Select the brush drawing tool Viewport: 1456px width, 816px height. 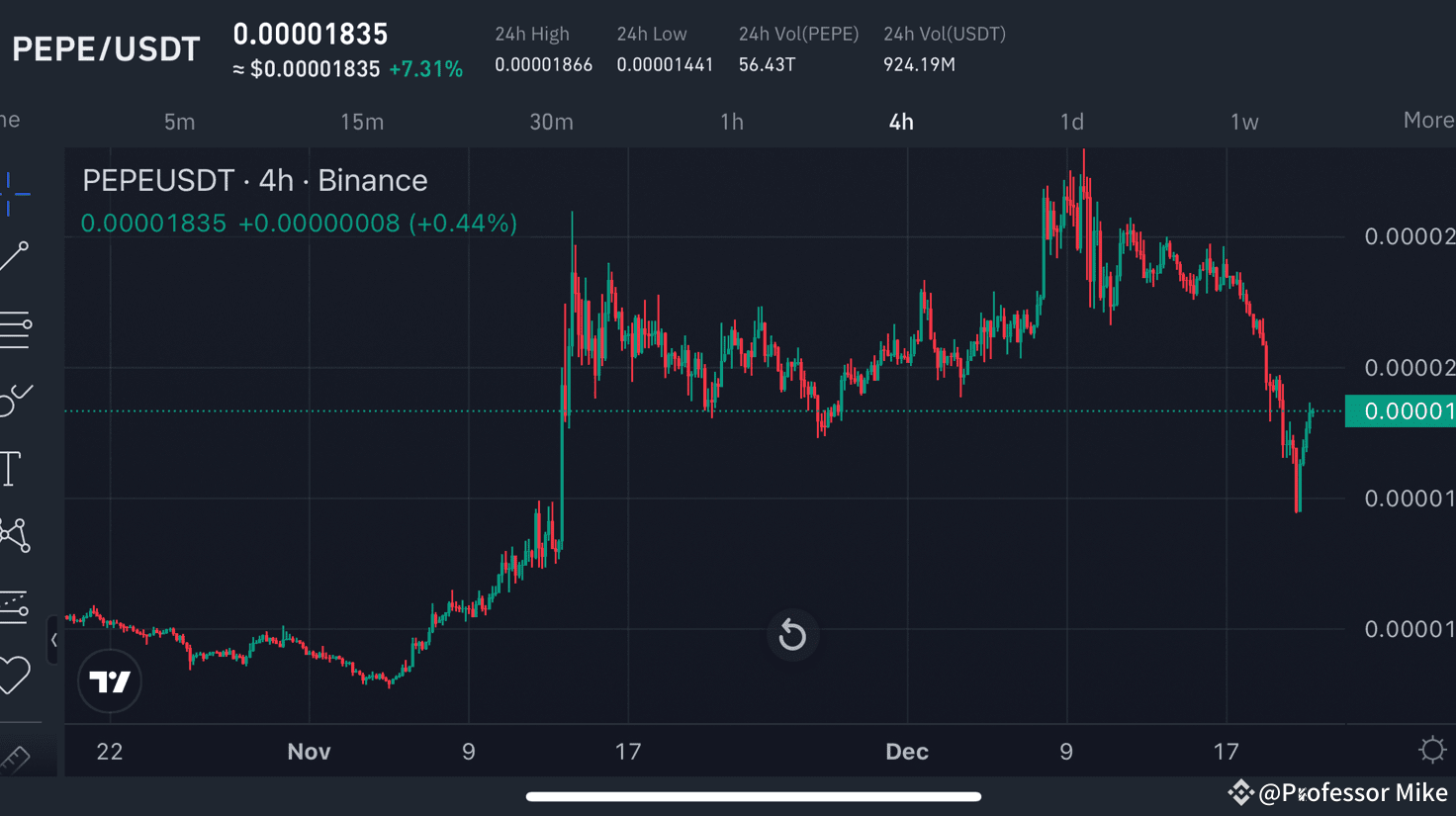[x=16, y=400]
